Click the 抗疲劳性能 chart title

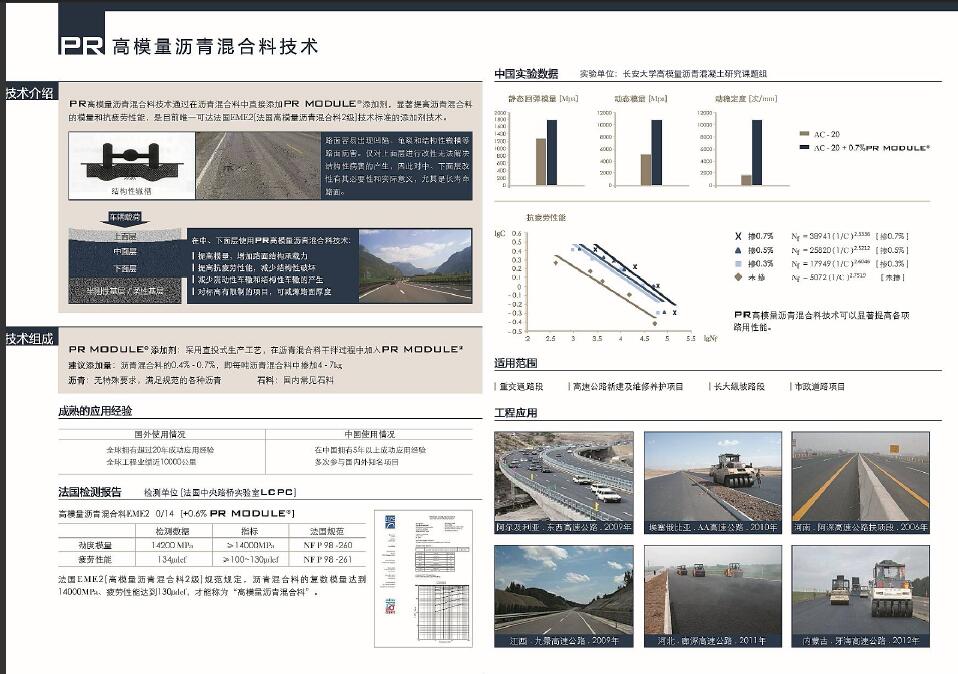546,218
